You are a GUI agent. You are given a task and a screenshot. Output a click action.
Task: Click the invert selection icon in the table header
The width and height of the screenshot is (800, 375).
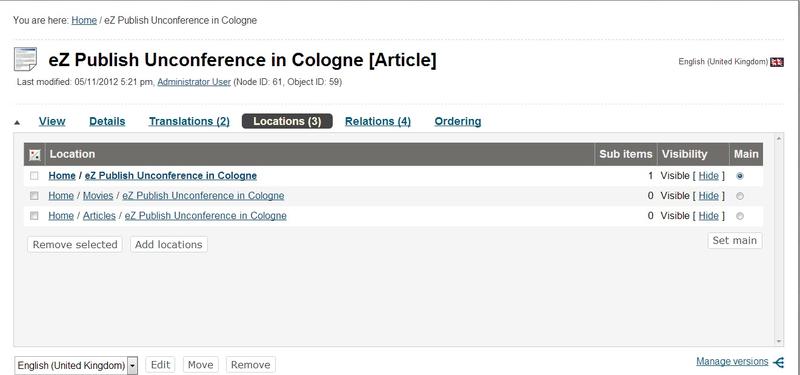(x=35, y=155)
